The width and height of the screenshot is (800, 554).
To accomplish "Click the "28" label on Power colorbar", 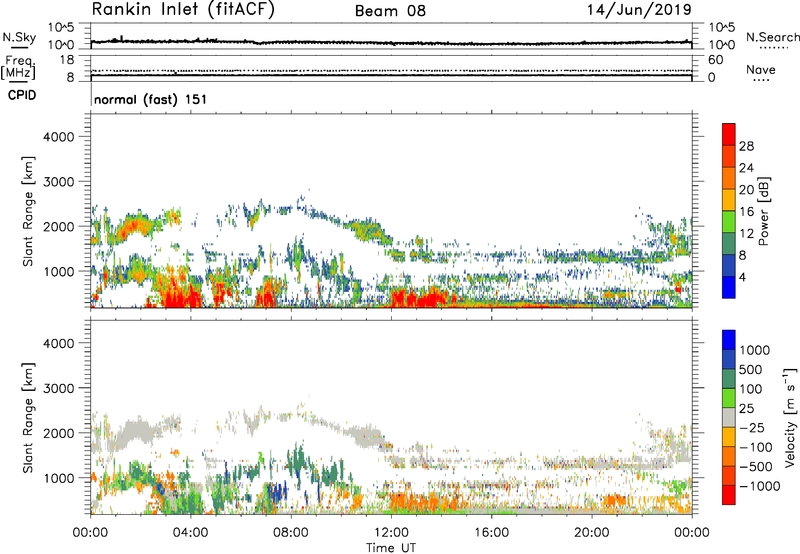I will (746, 146).
